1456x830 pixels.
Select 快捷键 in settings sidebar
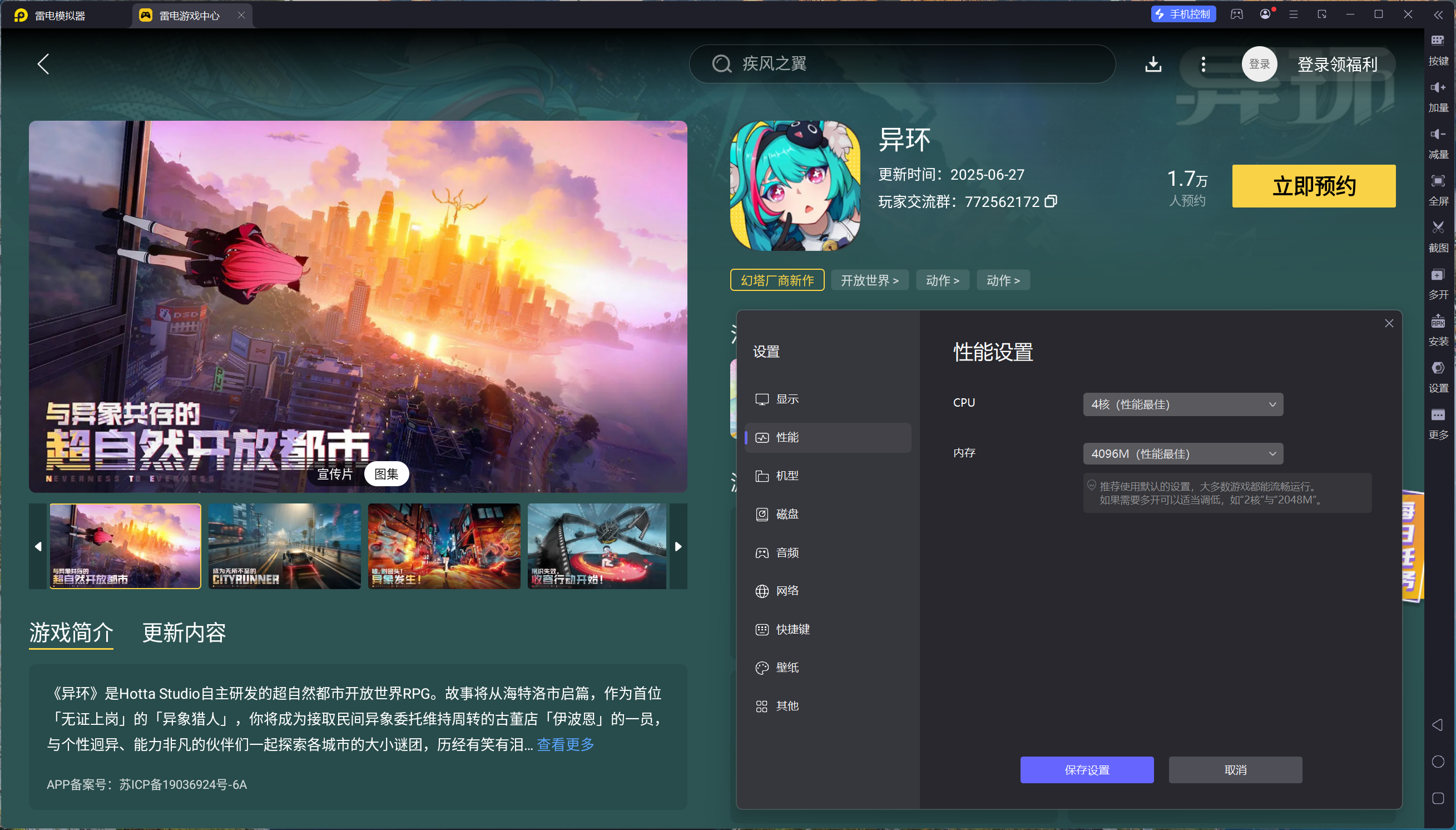pos(827,629)
